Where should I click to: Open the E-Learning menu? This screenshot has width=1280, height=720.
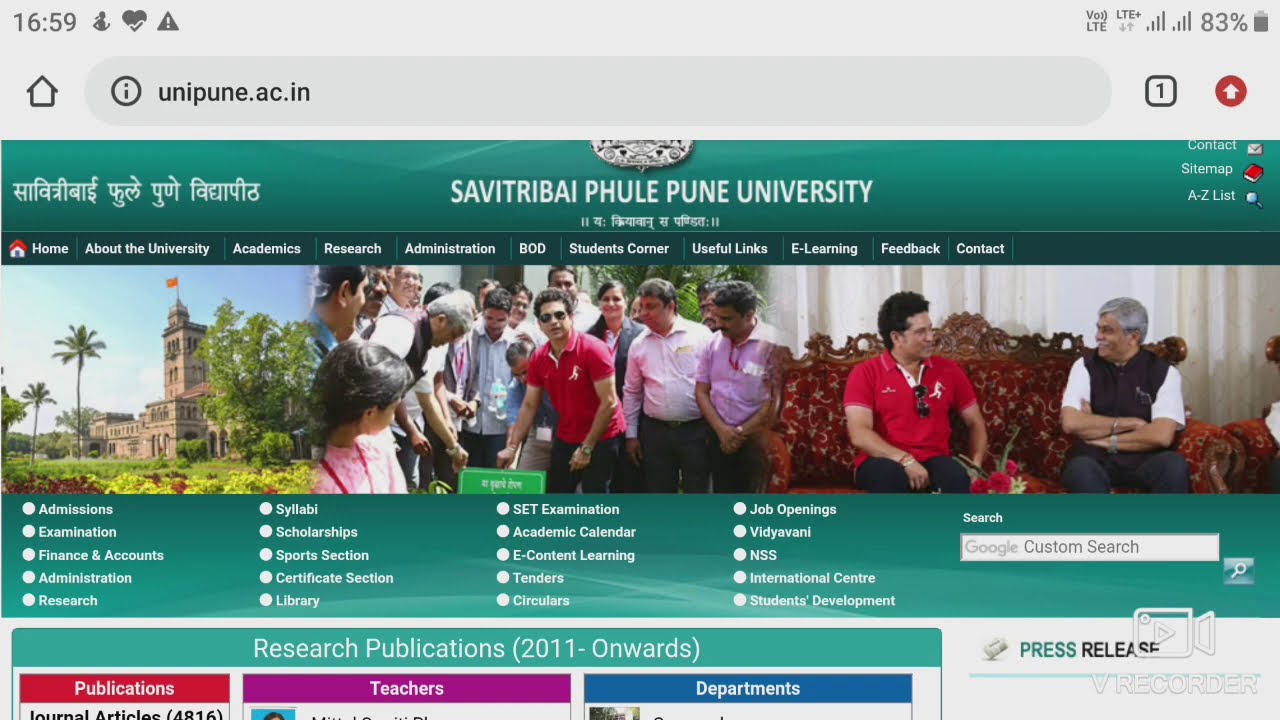824,249
